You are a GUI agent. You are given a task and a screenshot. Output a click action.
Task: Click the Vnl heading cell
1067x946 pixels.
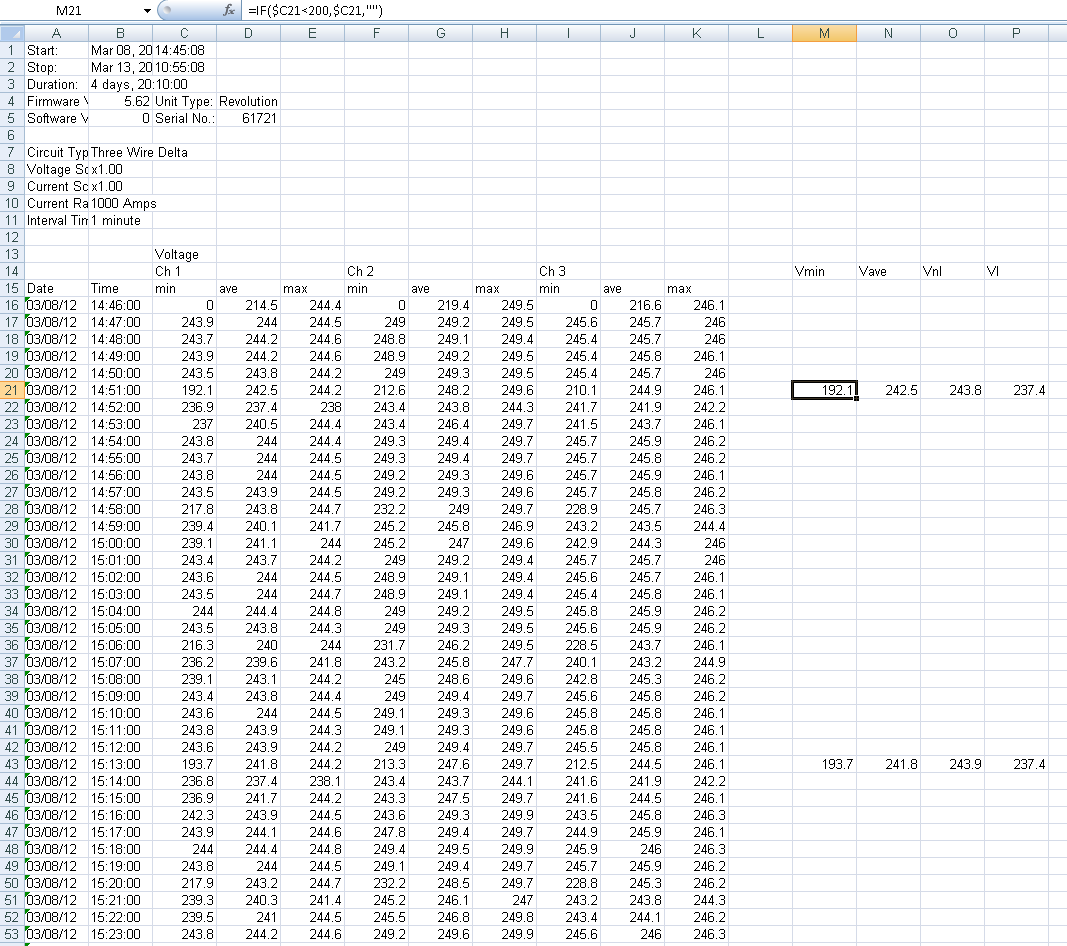click(x=952, y=271)
